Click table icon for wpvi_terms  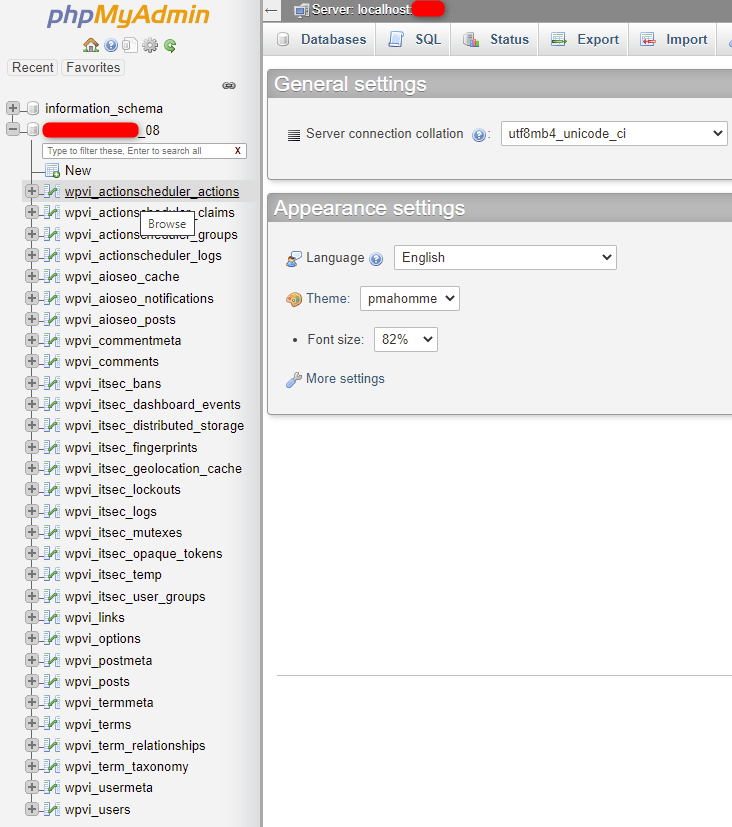[x=52, y=724]
